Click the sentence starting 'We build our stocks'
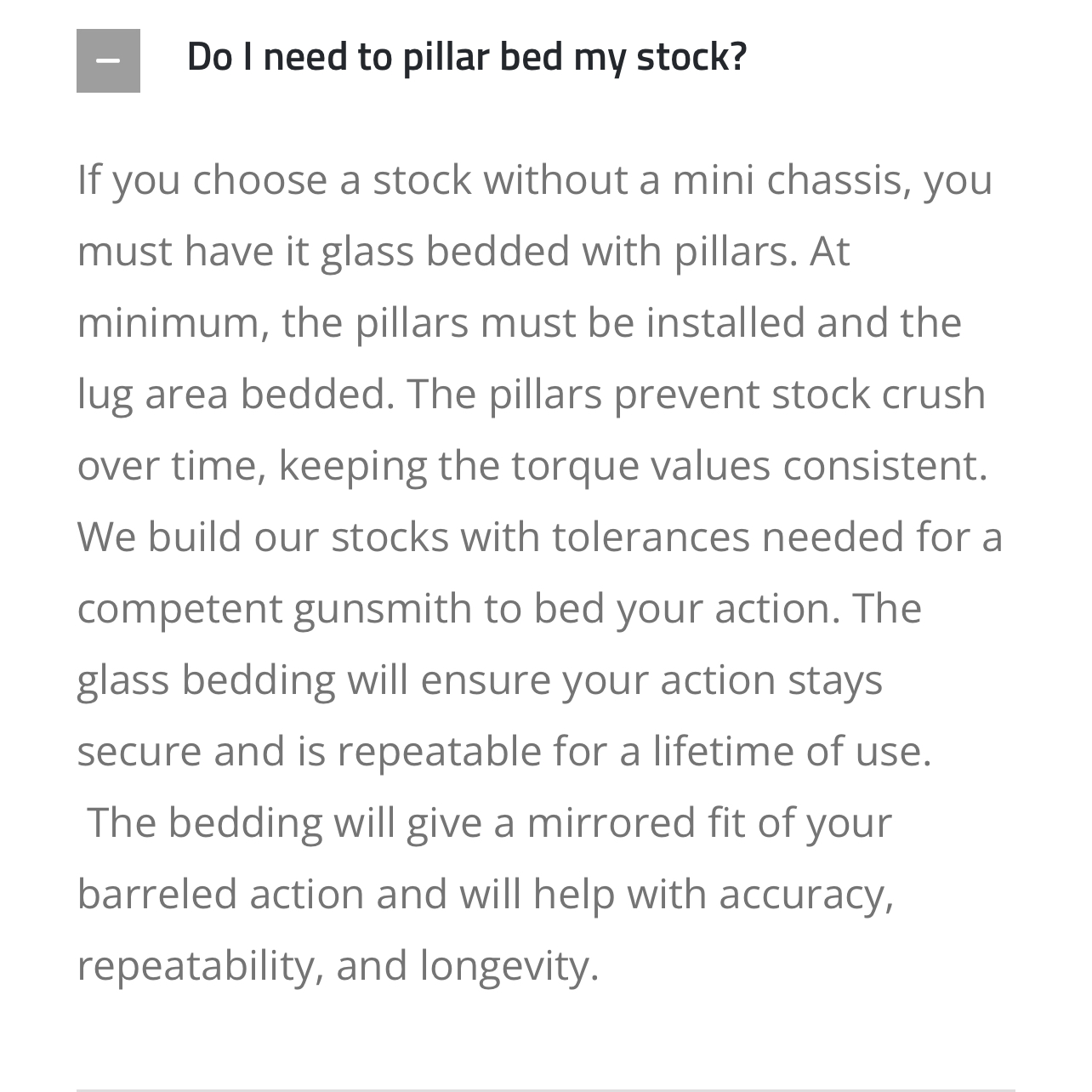 tap(540, 573)
